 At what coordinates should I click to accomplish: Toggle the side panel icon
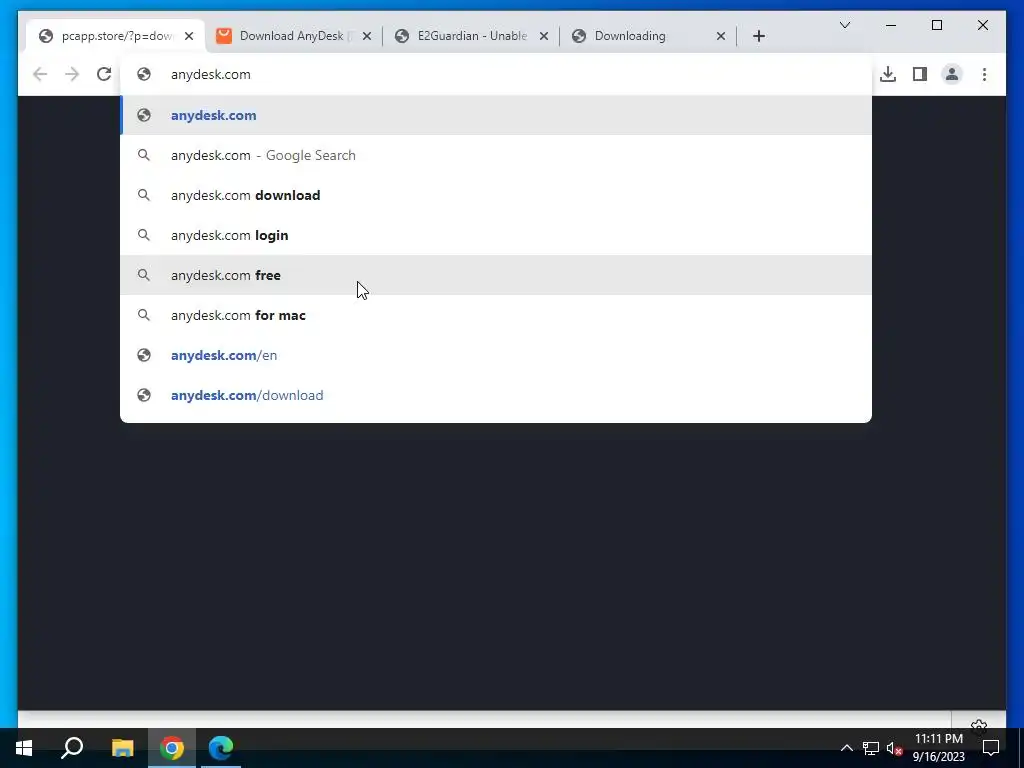point(920,74)
